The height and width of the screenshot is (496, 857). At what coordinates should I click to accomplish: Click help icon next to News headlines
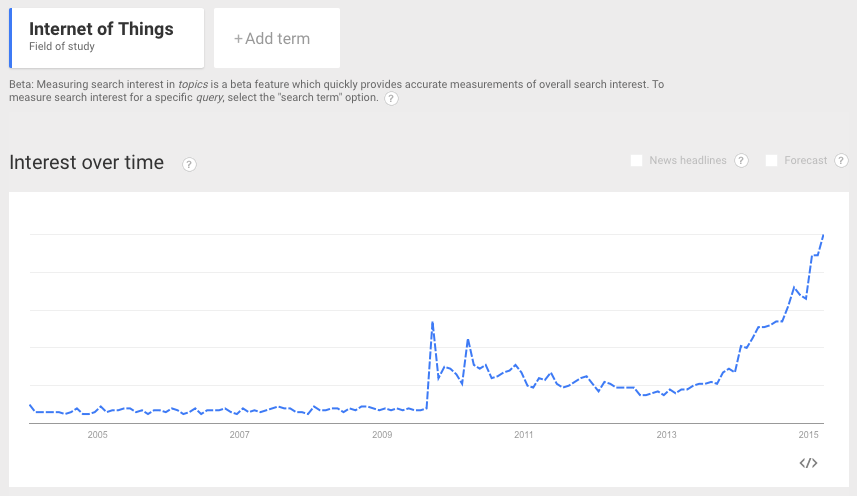tap(741, 161)
